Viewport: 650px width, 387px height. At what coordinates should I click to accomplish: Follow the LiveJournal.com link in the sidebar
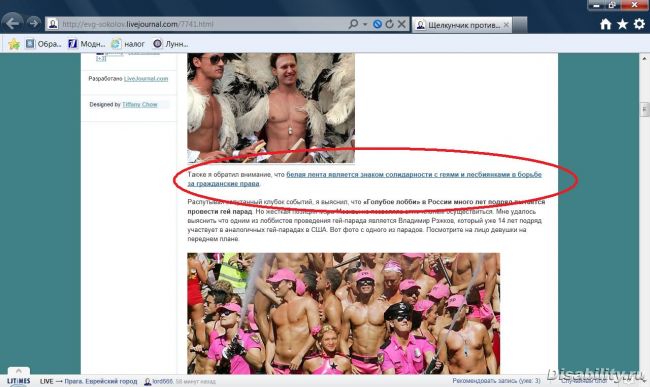(146, 78)
